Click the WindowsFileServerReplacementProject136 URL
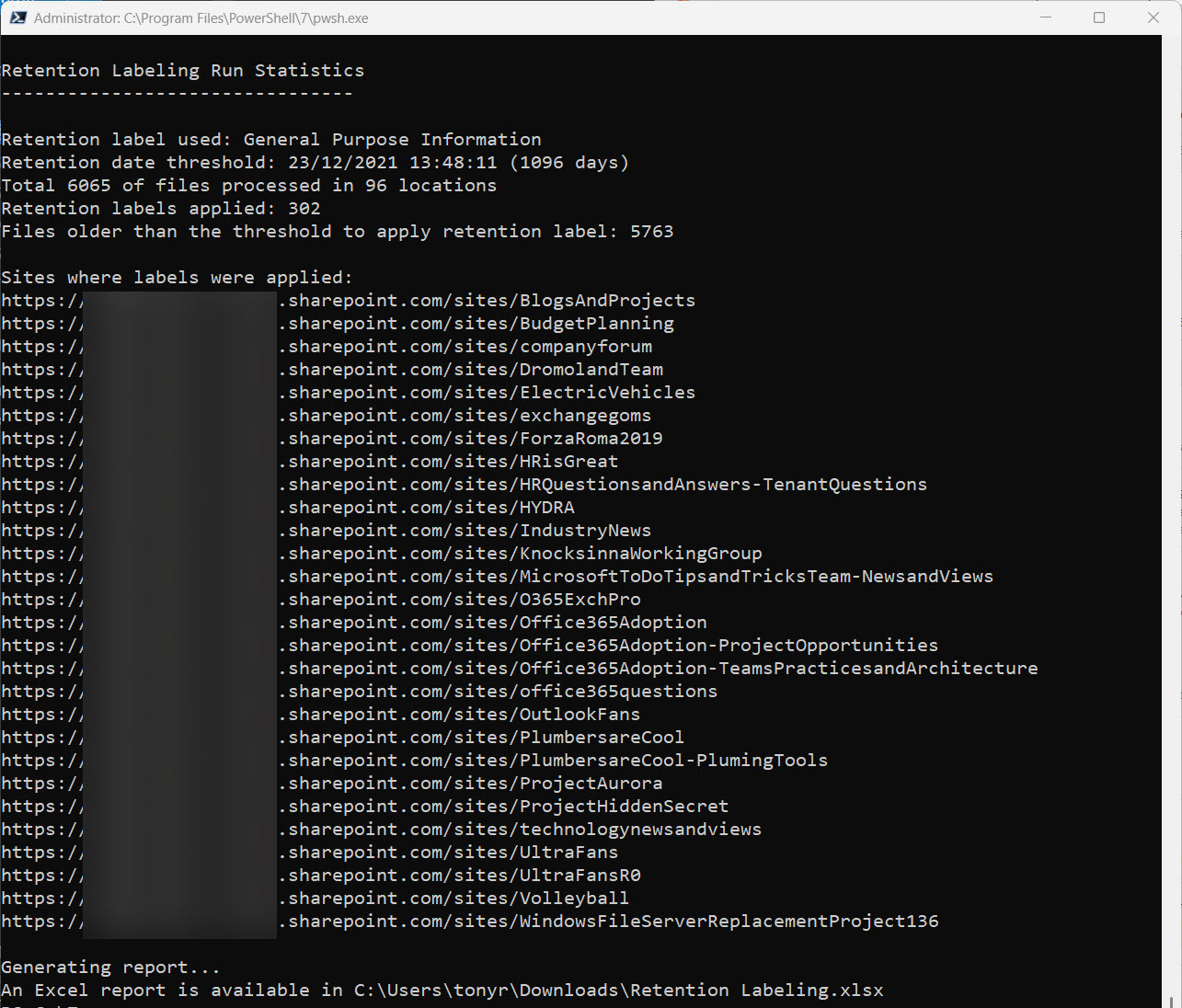The image size is (1182, 1008). (613, 922)
